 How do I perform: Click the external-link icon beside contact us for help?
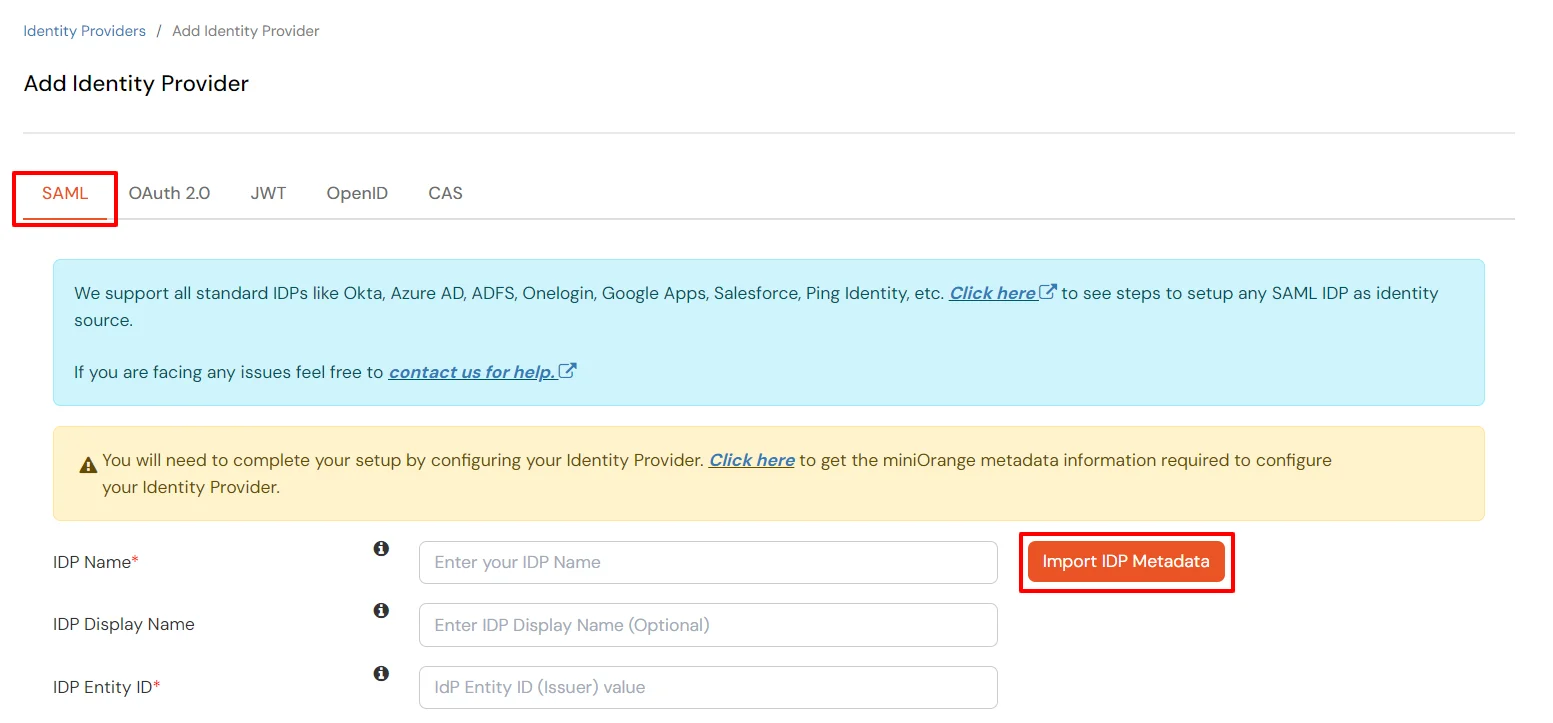568,370
